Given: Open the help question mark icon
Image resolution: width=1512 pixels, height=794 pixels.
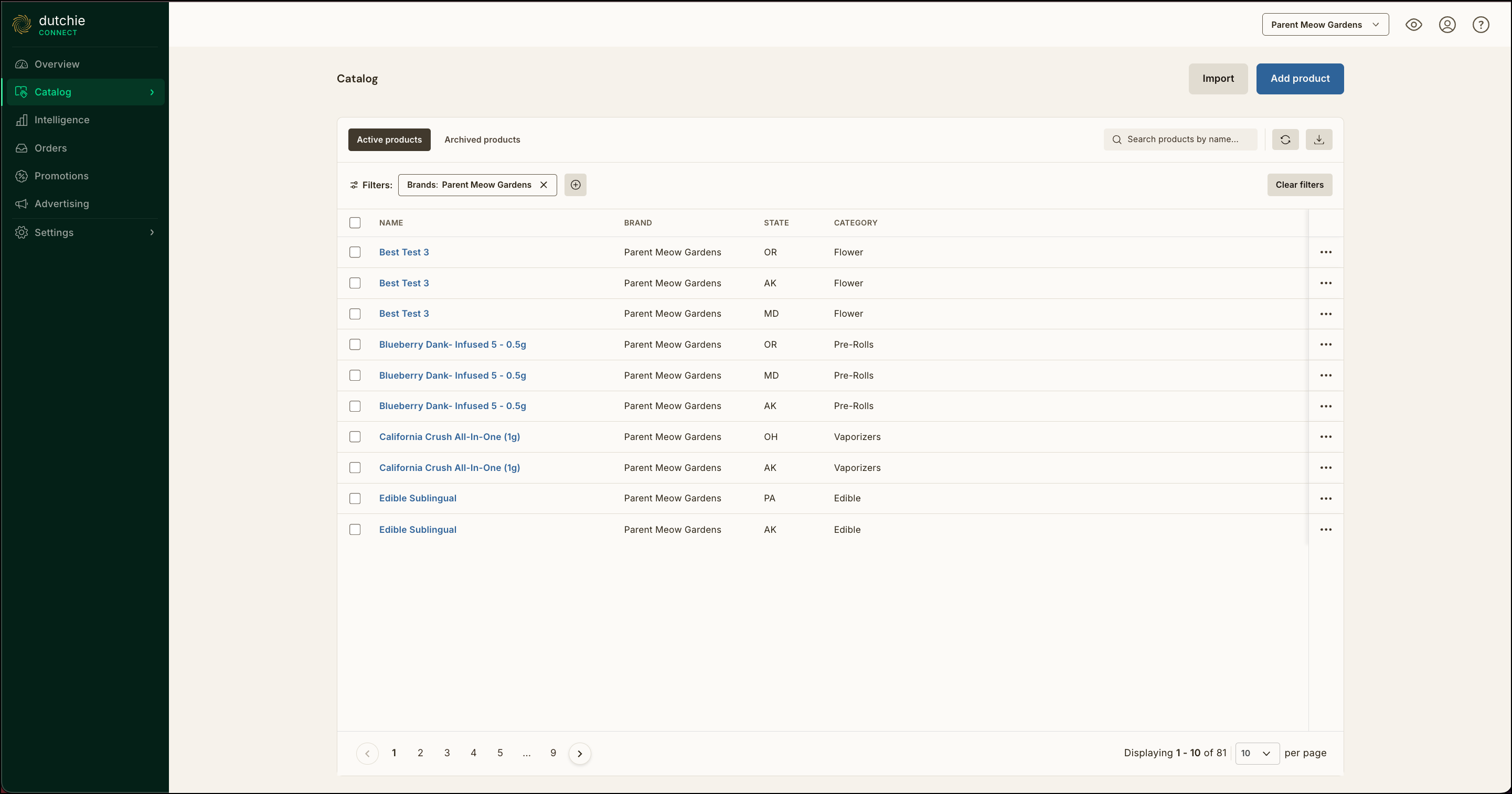Looking at the screenshot, I should pos(1481,25).
